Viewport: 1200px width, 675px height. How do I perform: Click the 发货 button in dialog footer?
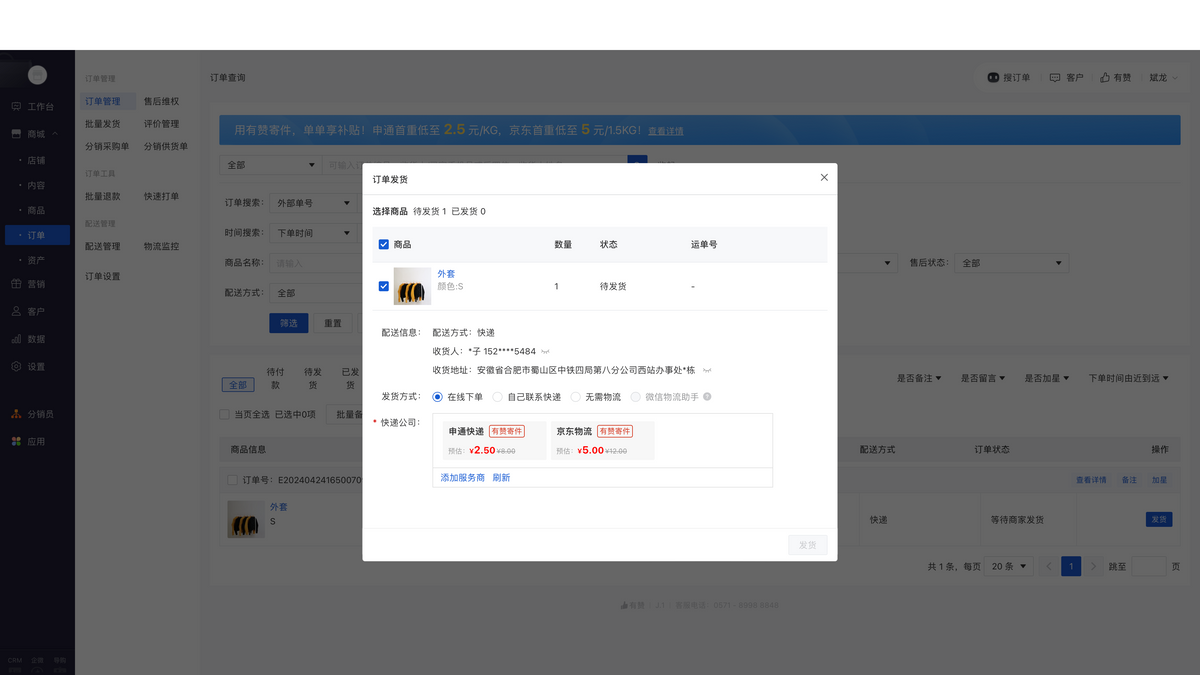808,546
